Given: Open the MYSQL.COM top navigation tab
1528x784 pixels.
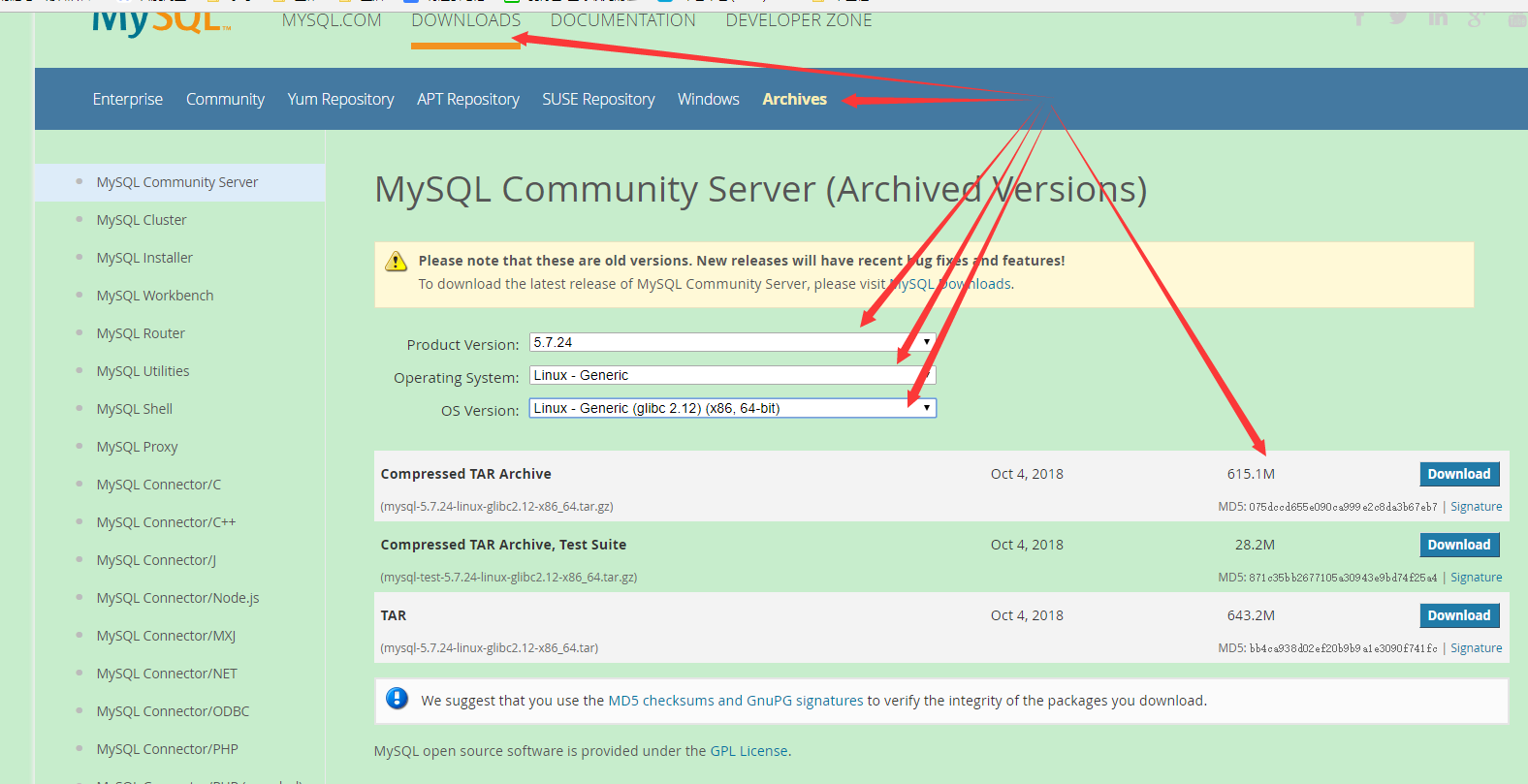Looking at the screenshot, I should (332, 20).
